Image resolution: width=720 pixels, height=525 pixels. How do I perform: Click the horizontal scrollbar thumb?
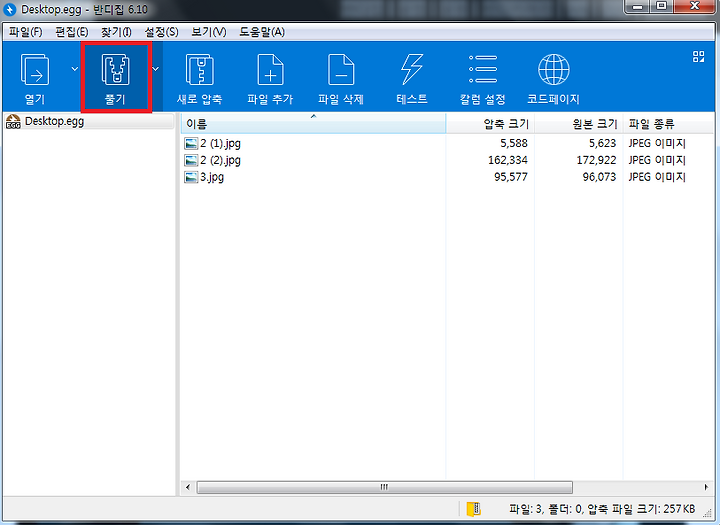[x=385, y=487]
